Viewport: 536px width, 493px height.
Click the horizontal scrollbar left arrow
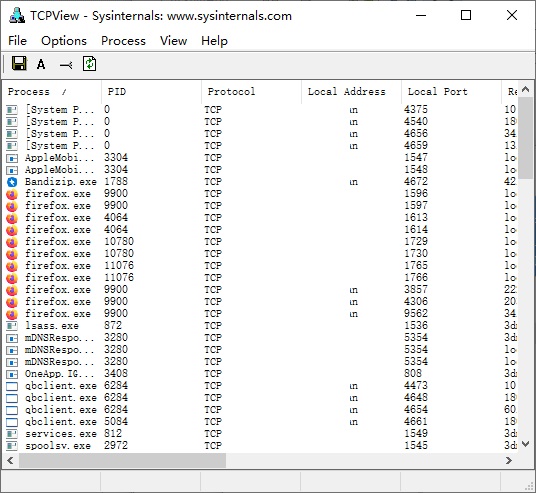coord(11,461)
